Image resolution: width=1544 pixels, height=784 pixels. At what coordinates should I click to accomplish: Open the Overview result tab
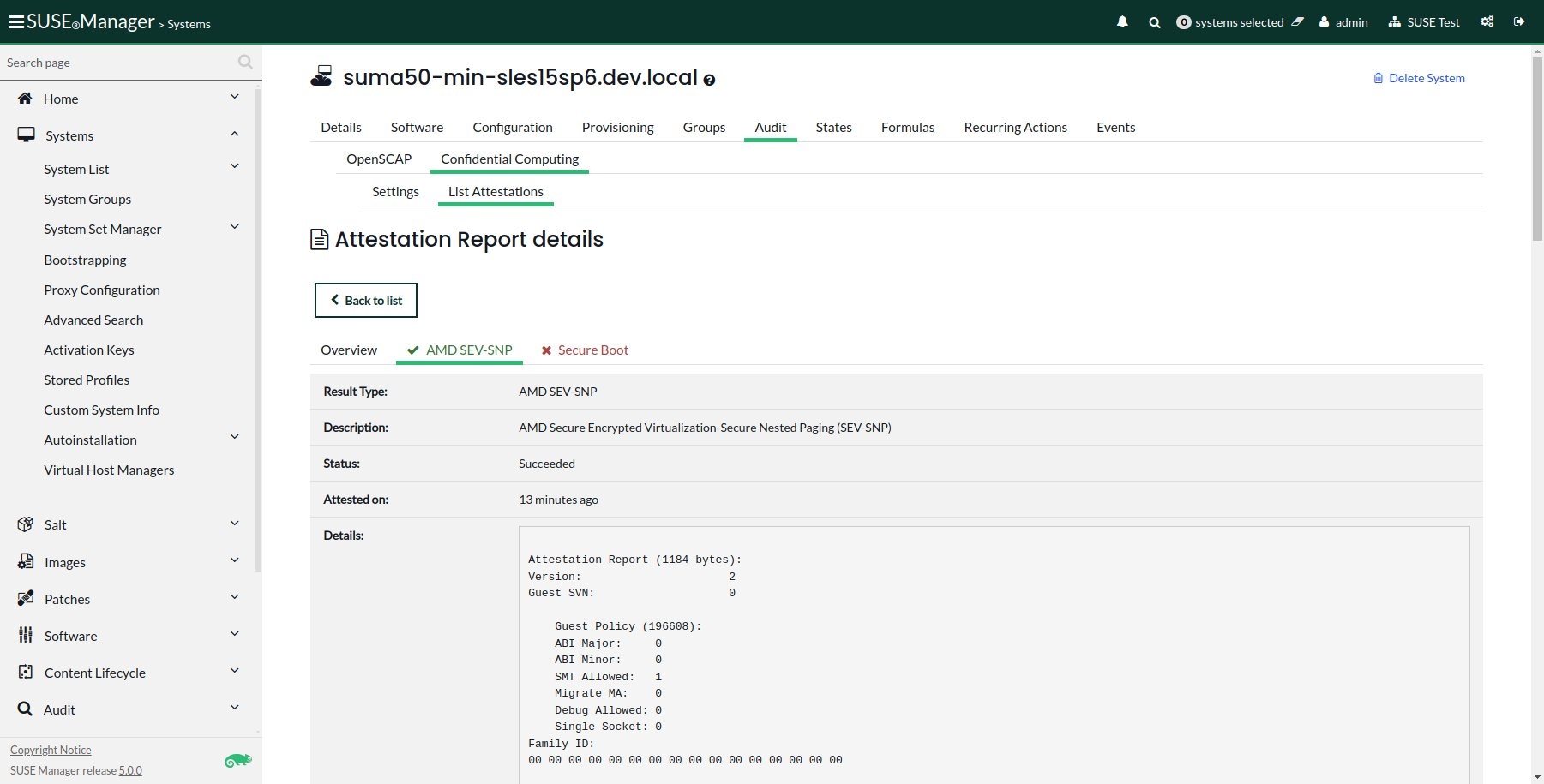pyautogui.click(x=349, y=350)
